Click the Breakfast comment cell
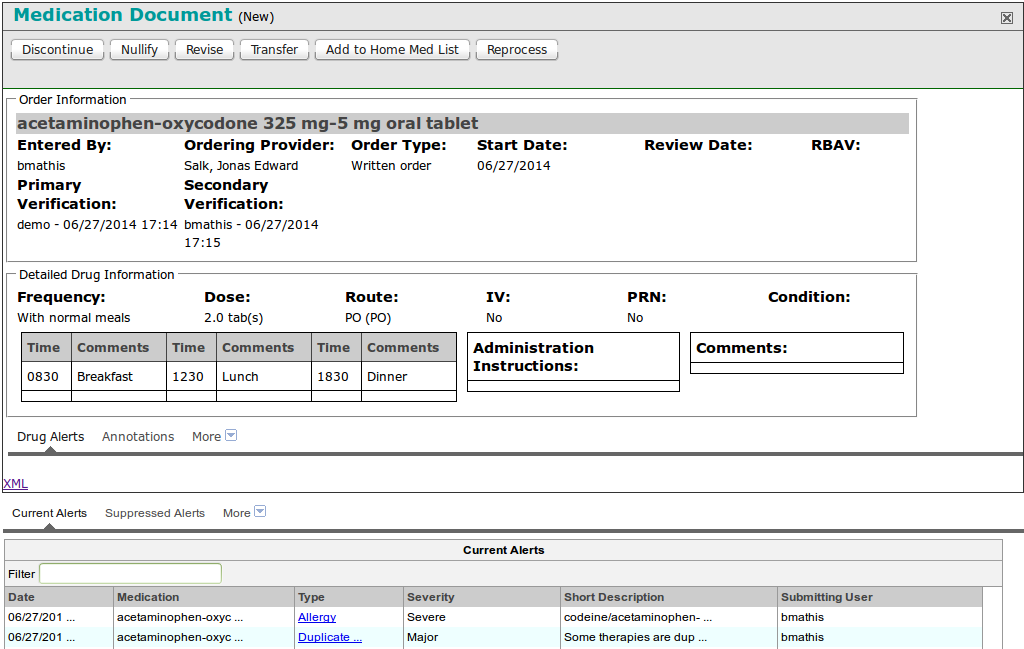The height and width of the screenshot is (649, 1024). [119, 377]
